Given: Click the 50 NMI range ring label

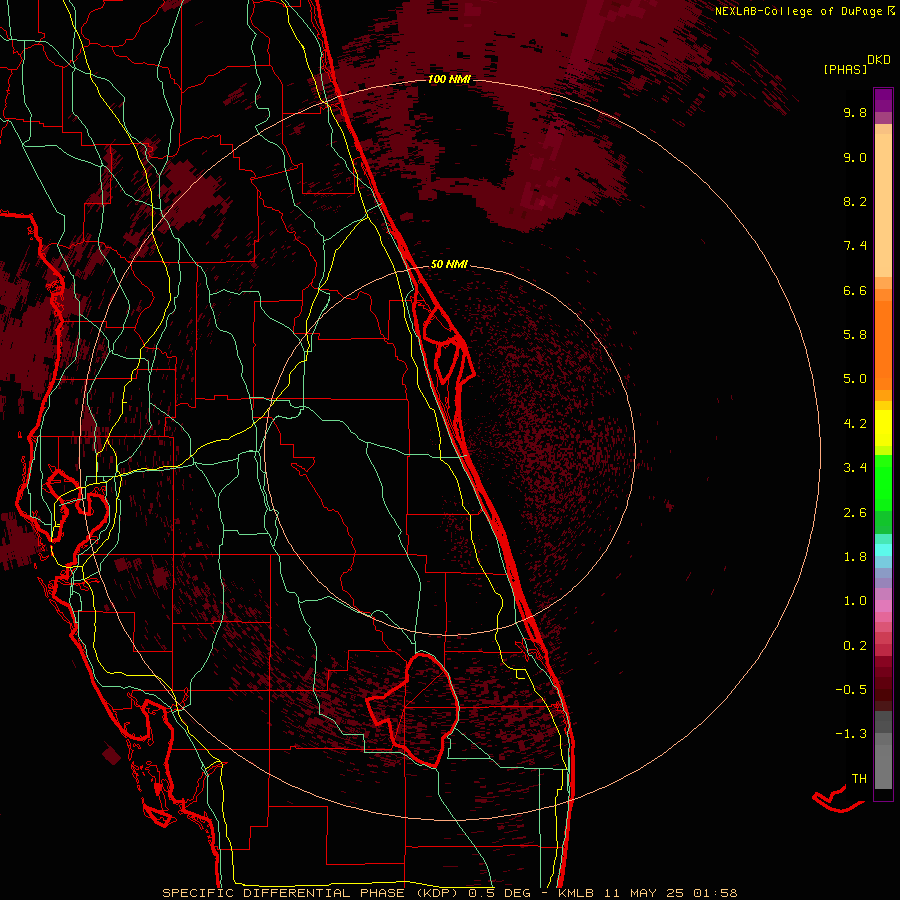Looking at the screenshot, I should pyautogui.click(x=449, y=264).
